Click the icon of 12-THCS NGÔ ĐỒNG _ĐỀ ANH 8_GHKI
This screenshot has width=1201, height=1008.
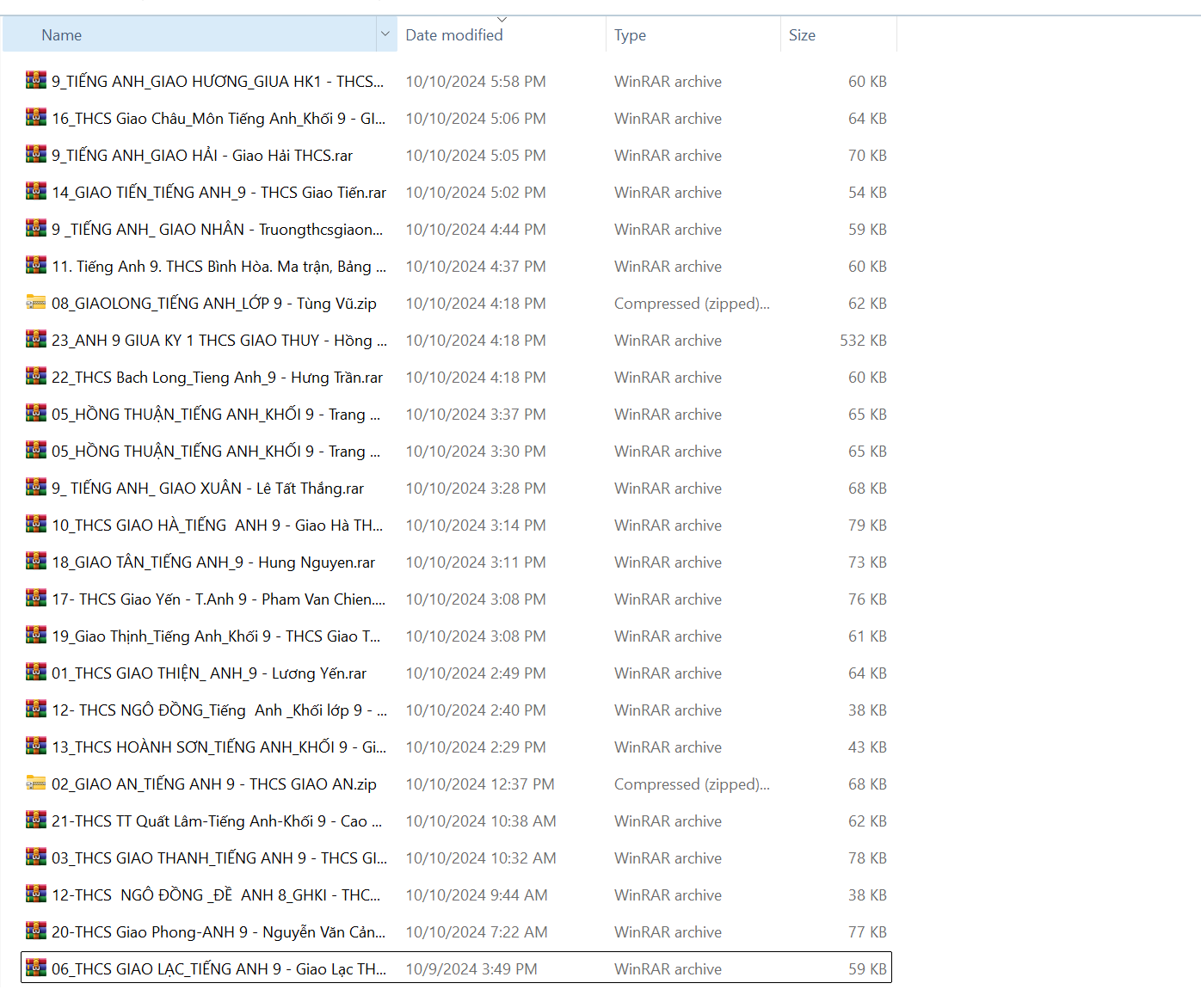36,894
